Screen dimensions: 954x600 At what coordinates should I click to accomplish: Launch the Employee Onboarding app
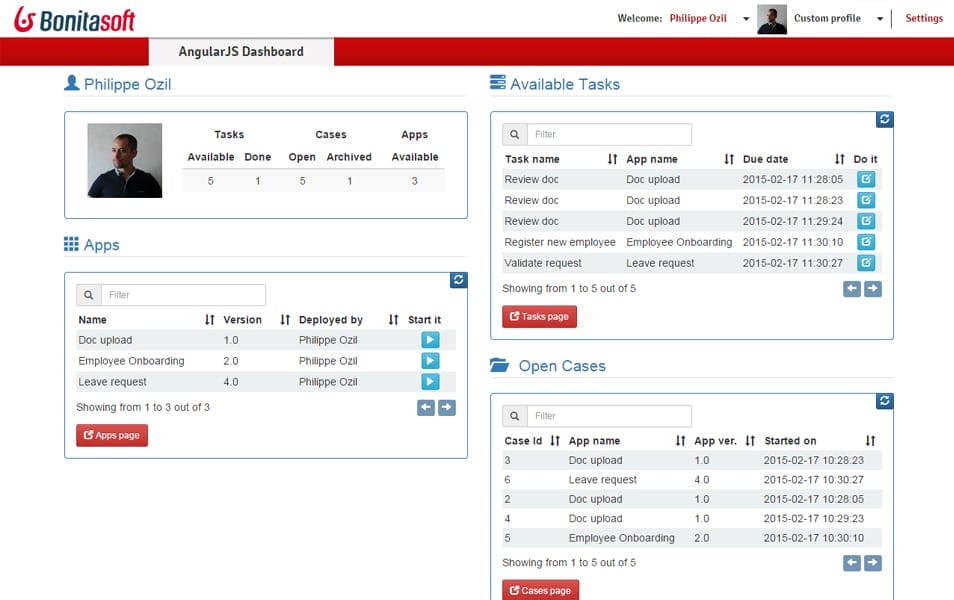pos(429,361)
